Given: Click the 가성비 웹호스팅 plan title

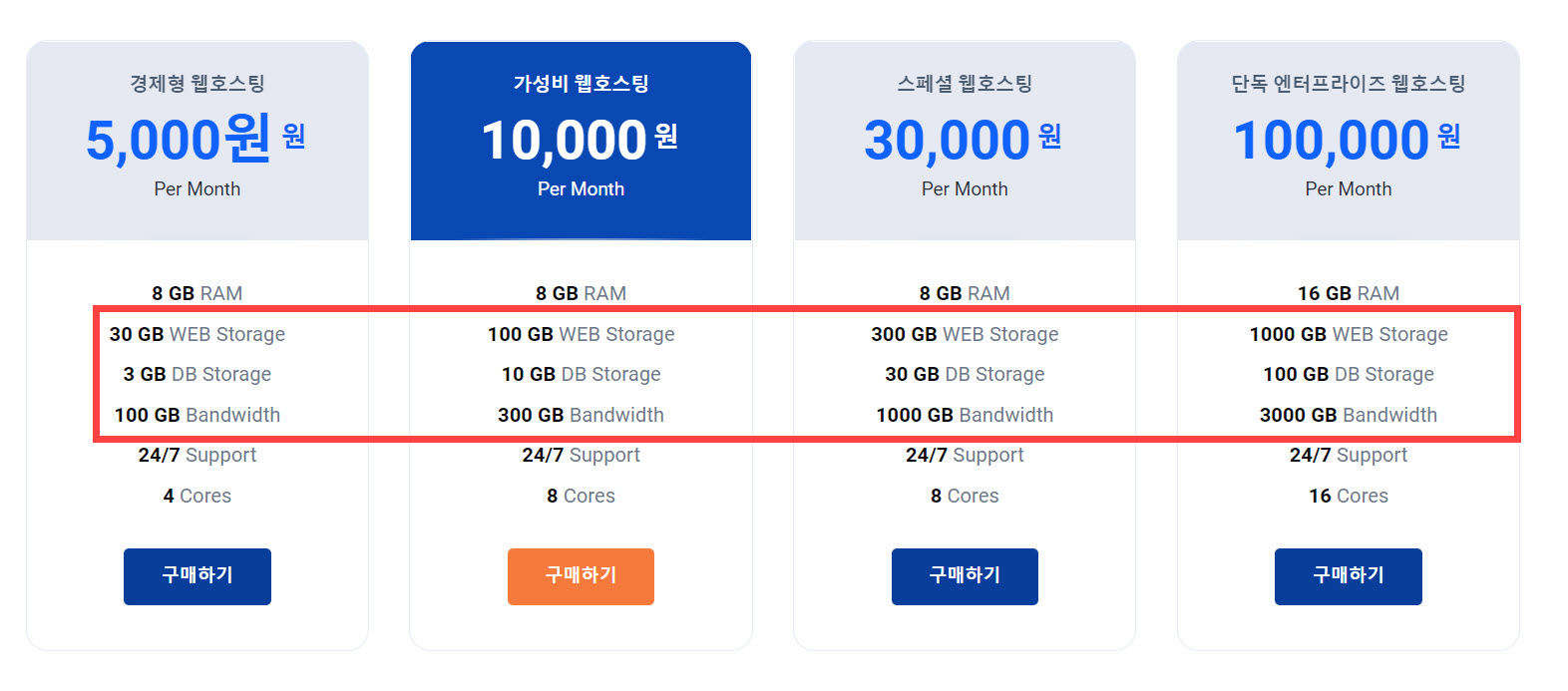Looking at the screenshot, I should 581,84.
